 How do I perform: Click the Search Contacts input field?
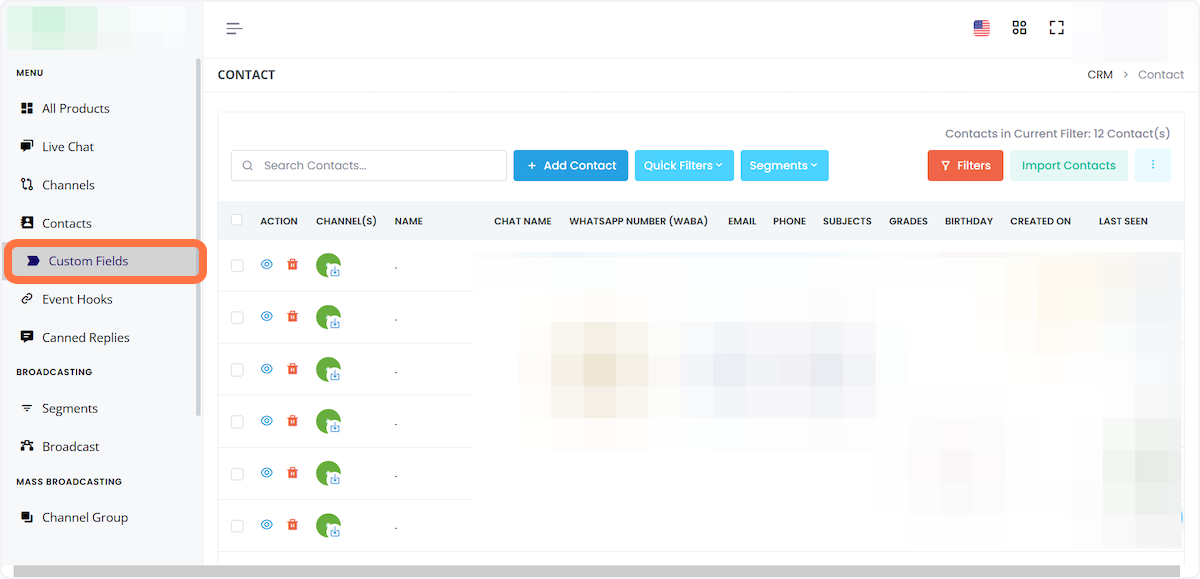[369, 165]
